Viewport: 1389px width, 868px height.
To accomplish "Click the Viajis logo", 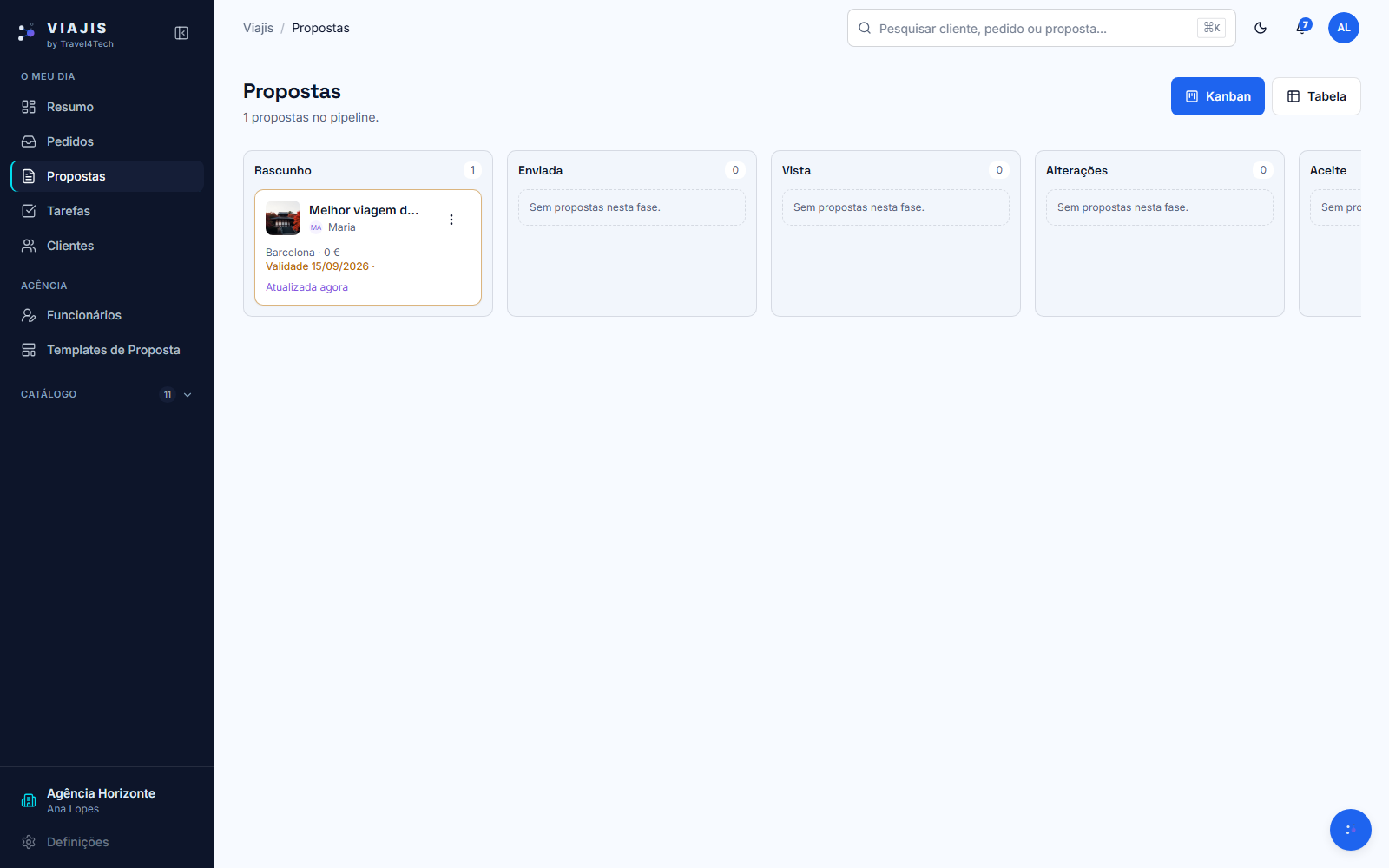I will click(66, 34).
